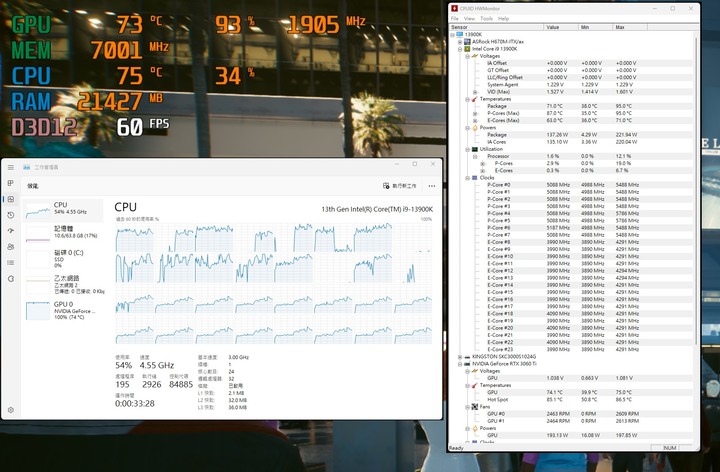Open Tools menu in HWMonitor
This screenshot has height=472, width=720.
click(x=486, y=19)
